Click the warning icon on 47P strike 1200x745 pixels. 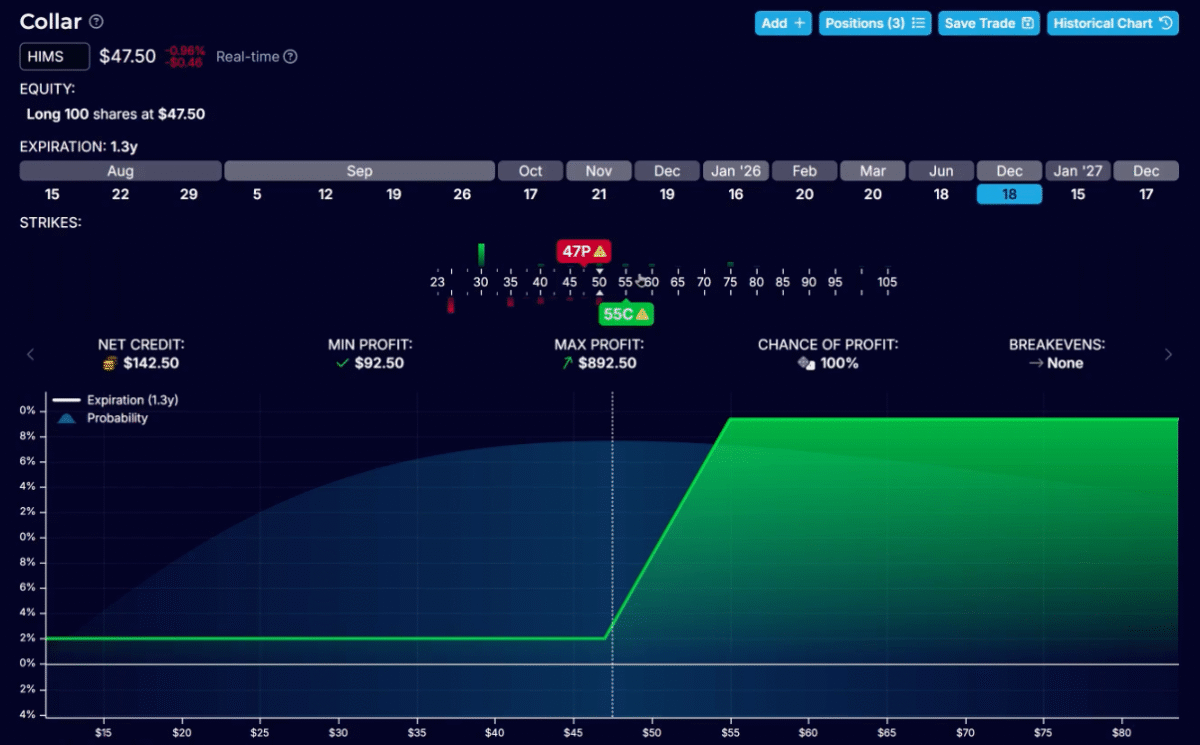pos(600,251)
